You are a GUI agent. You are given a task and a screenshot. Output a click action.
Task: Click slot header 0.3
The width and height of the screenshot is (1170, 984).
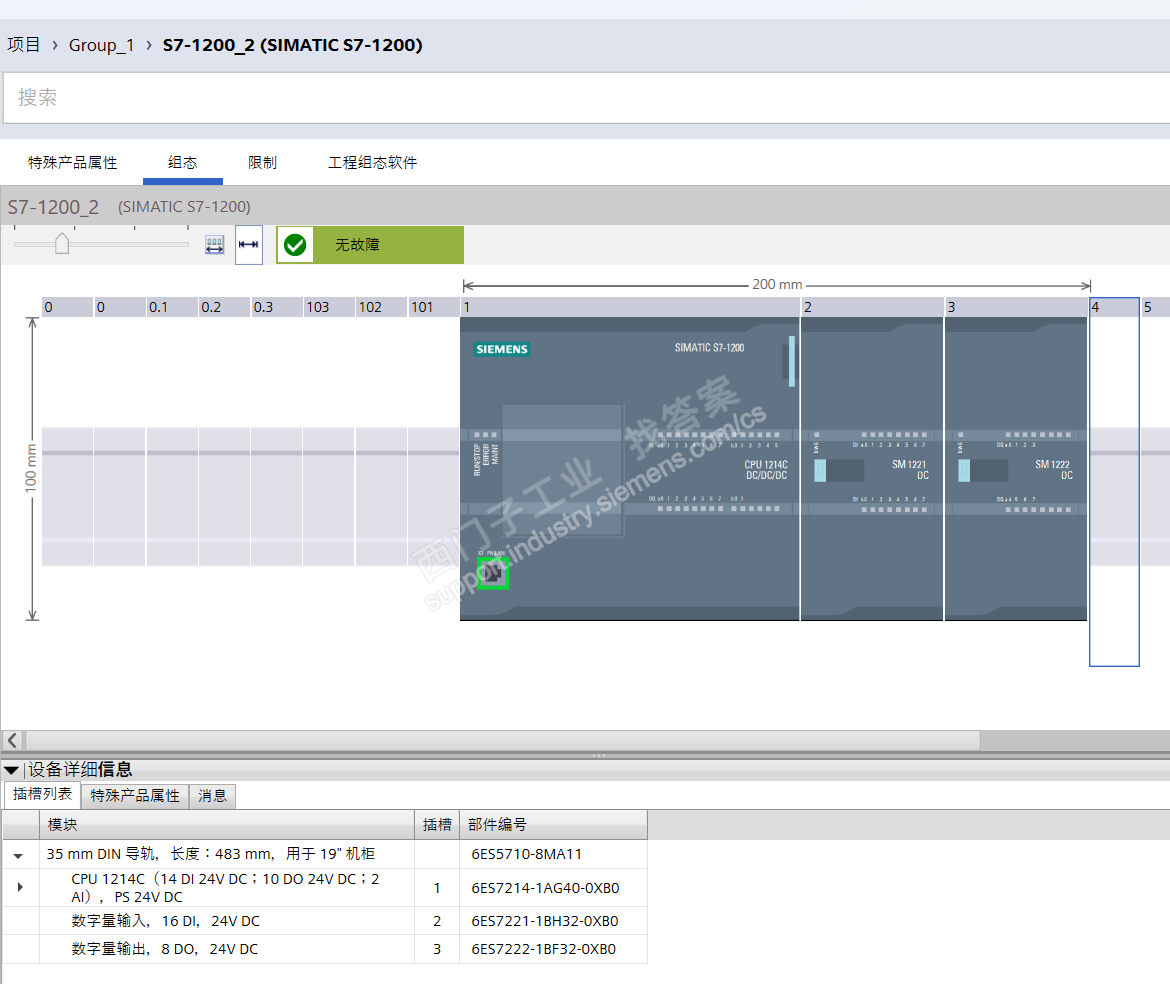pyautogui.click(x=276, y=307)
